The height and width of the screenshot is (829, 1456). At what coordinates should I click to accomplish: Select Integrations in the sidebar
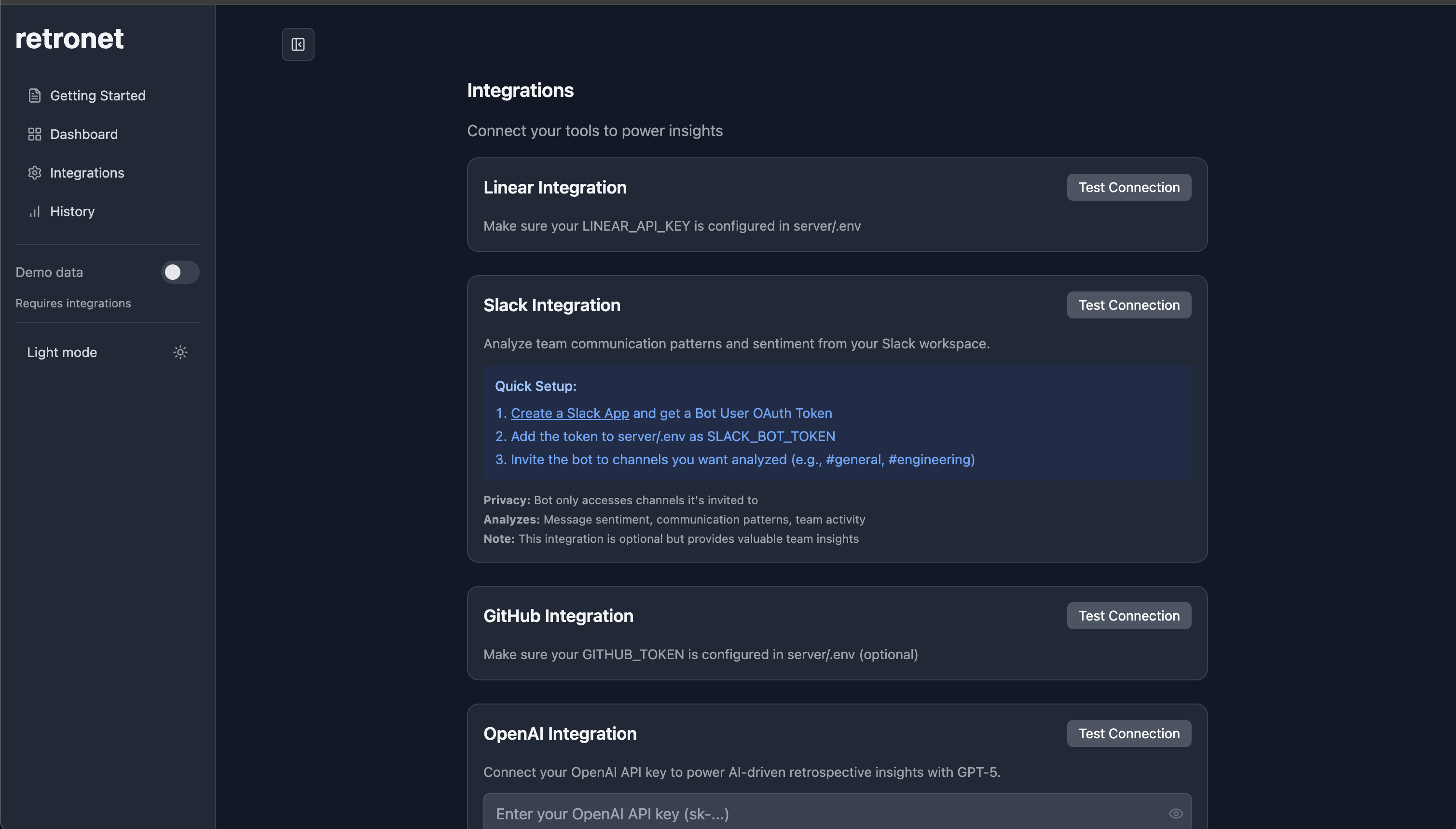(87, 173)
